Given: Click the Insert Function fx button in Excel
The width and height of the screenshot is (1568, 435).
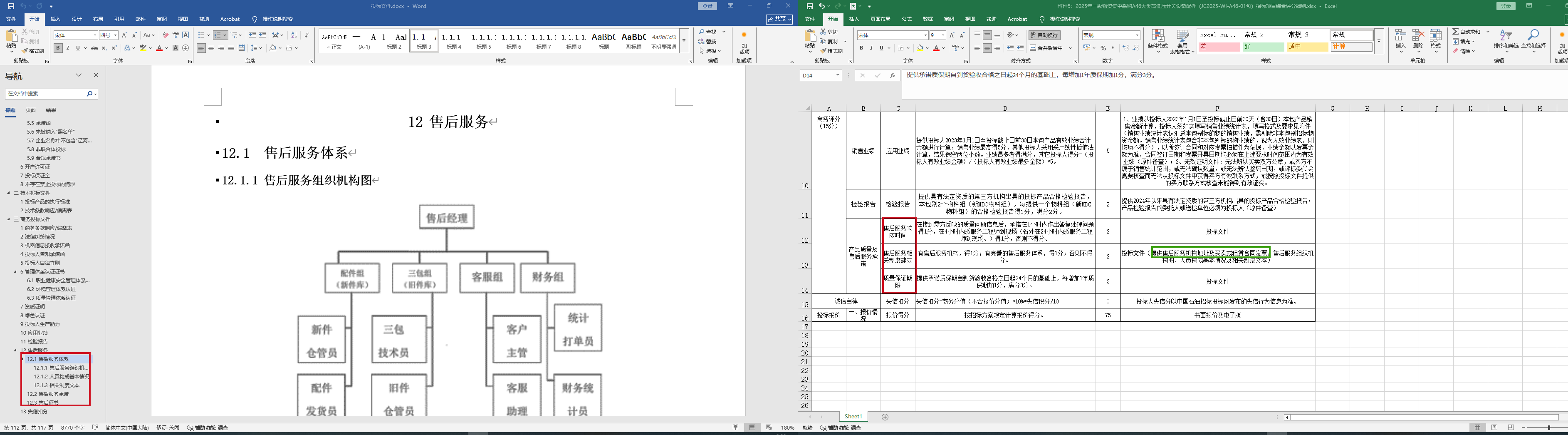Looking at the screenshot, I should 893,75.
